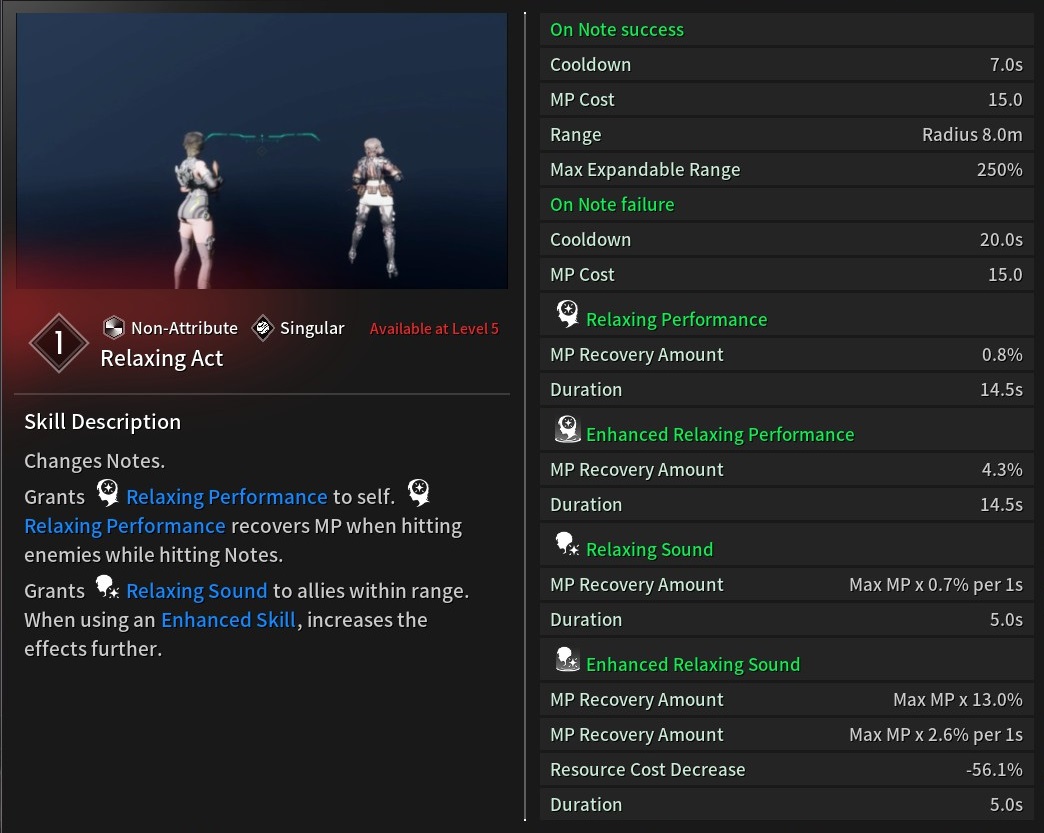Click the Resource Cost Decrease -56.1% row
1044x833 pixels.
786,770
